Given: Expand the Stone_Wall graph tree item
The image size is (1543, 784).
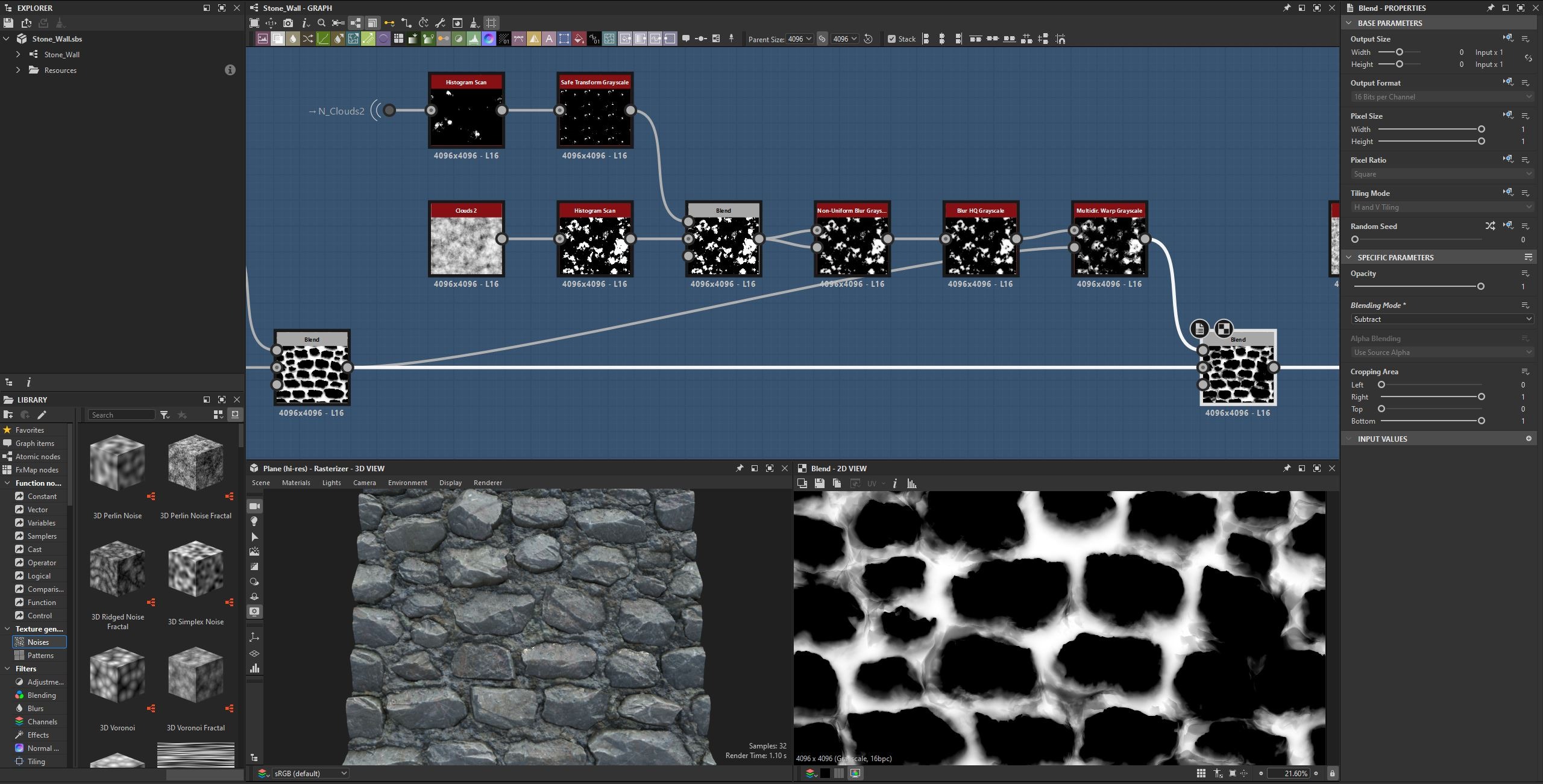Looking at the screenshot, I should pos(18,54).
